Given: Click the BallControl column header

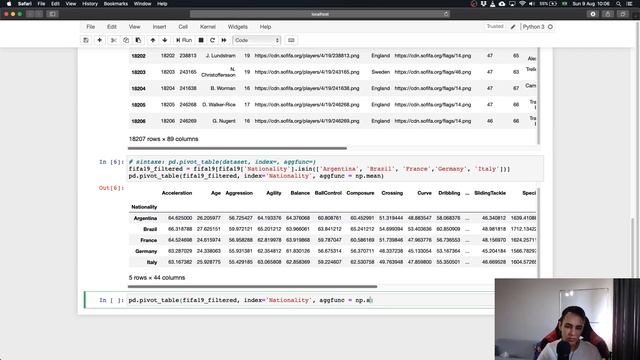Looking at the screenshot, I should (x=328, y=193).
